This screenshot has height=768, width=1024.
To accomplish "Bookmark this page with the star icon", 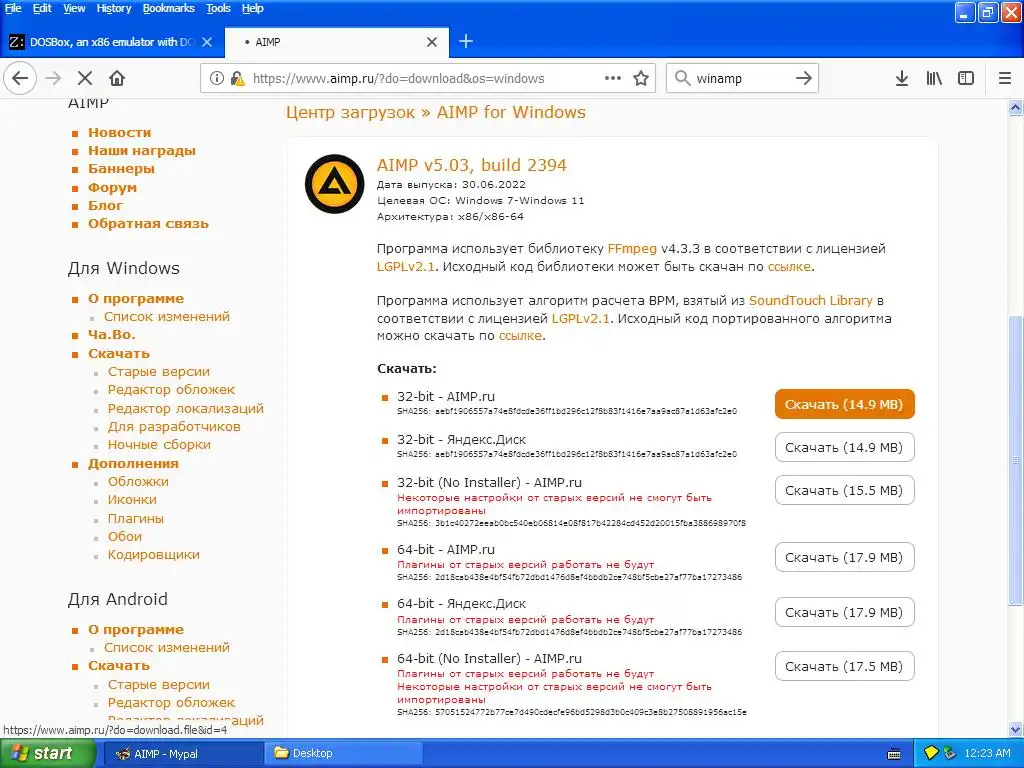I will point(641,78).
